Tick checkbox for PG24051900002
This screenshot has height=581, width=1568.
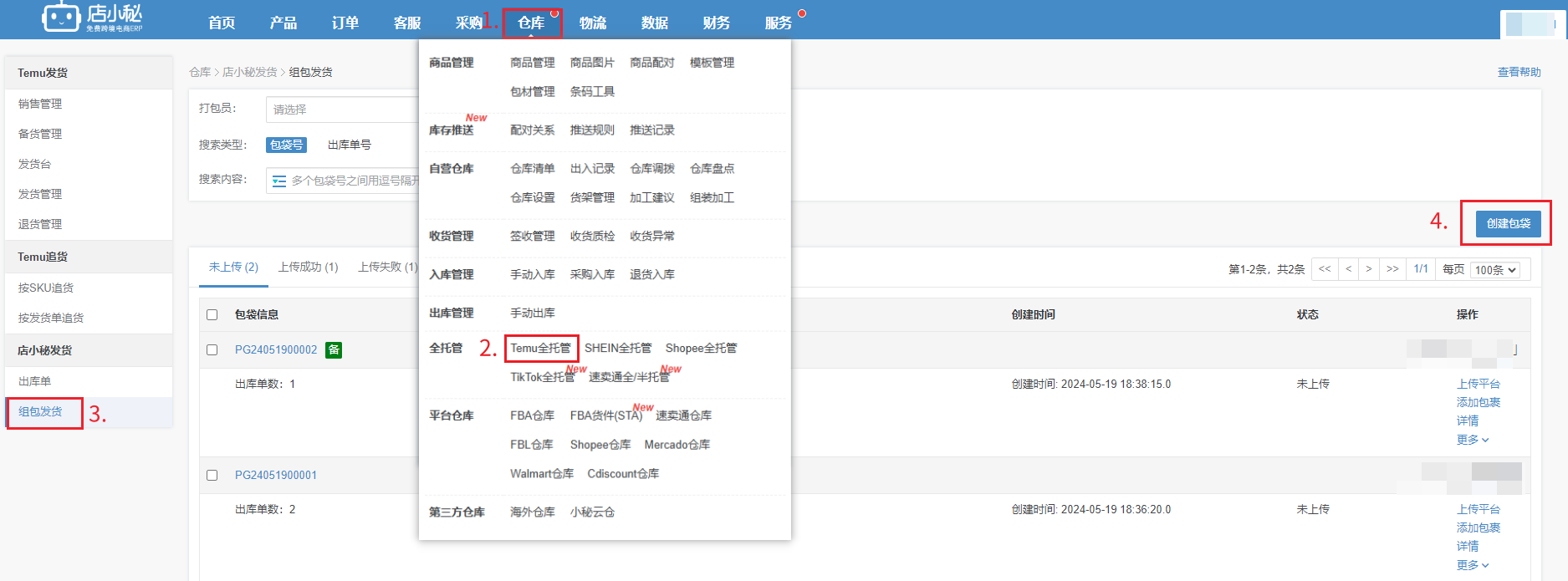click(212, 350)
